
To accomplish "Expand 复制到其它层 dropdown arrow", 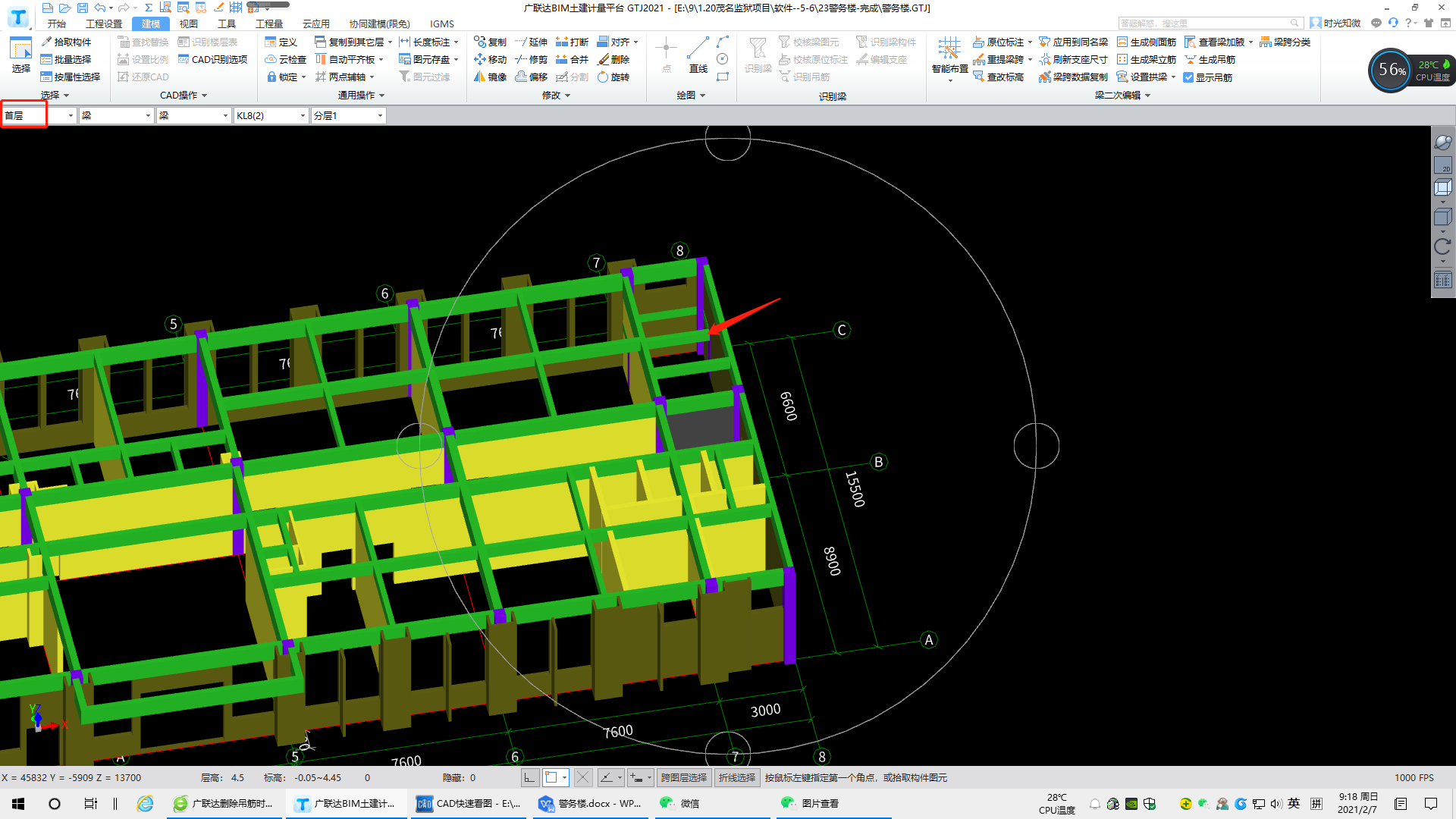I will point(391,42).
